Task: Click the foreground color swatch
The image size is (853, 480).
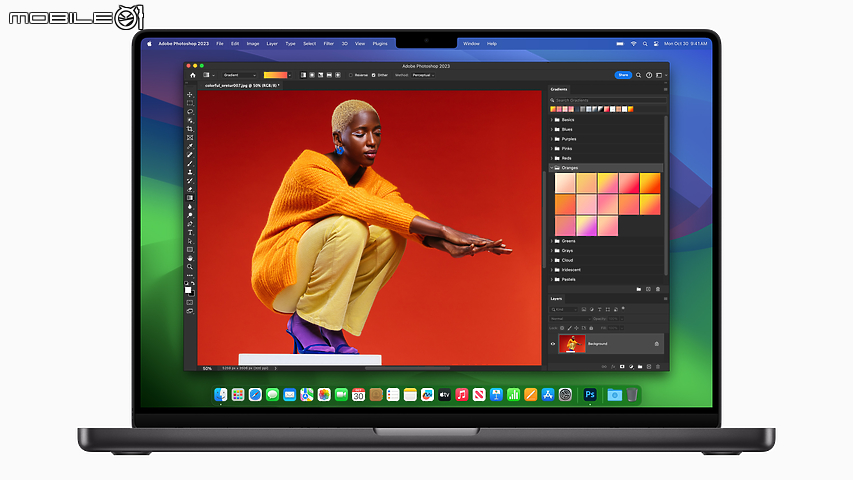Action: 188,290
